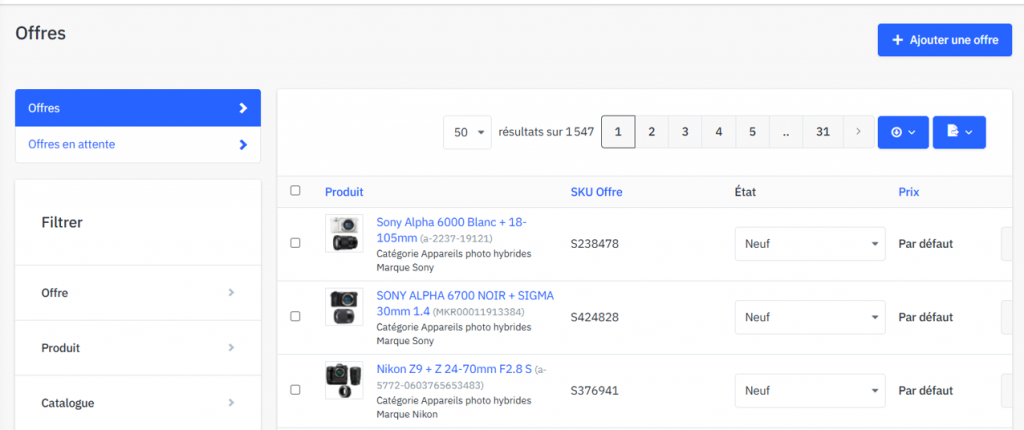1024x430 pixels.
Task: Click Nikon Z9 camera product image
Action: [344, 381]
